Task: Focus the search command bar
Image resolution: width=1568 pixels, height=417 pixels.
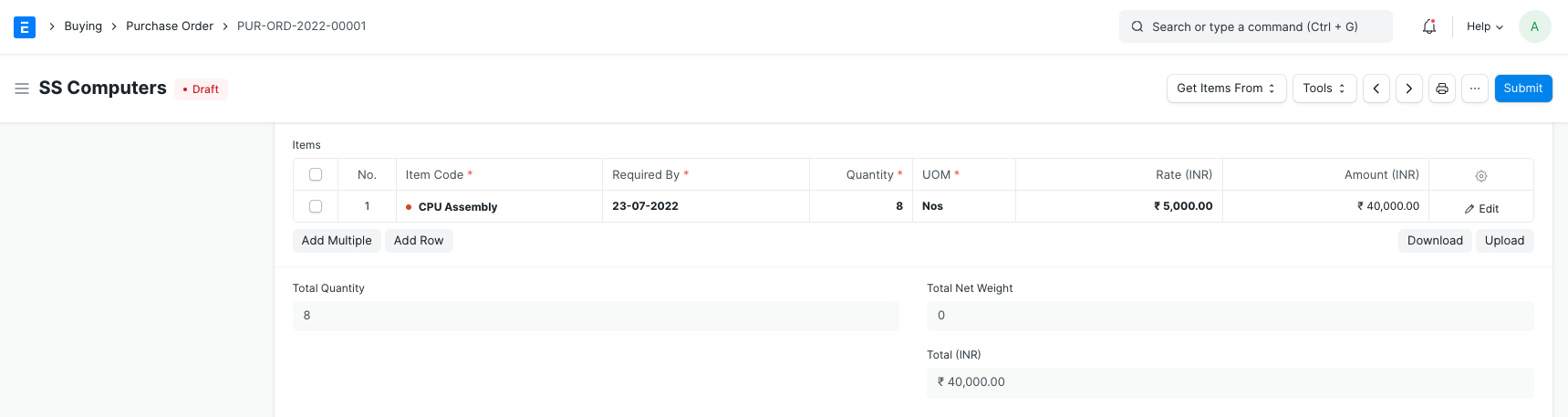Action: (x=1255, y=26)
